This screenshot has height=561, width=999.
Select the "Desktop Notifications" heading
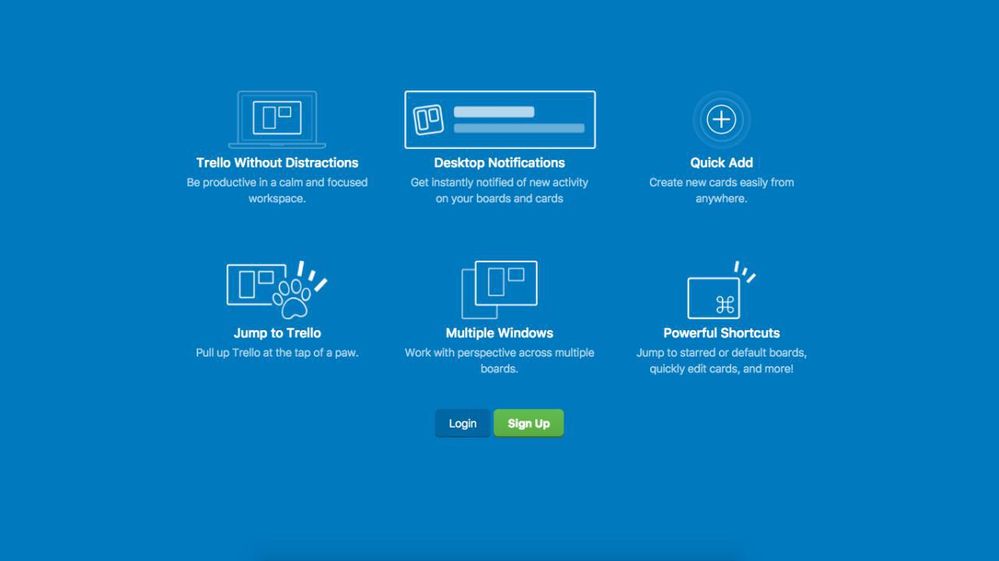[500, 163]
